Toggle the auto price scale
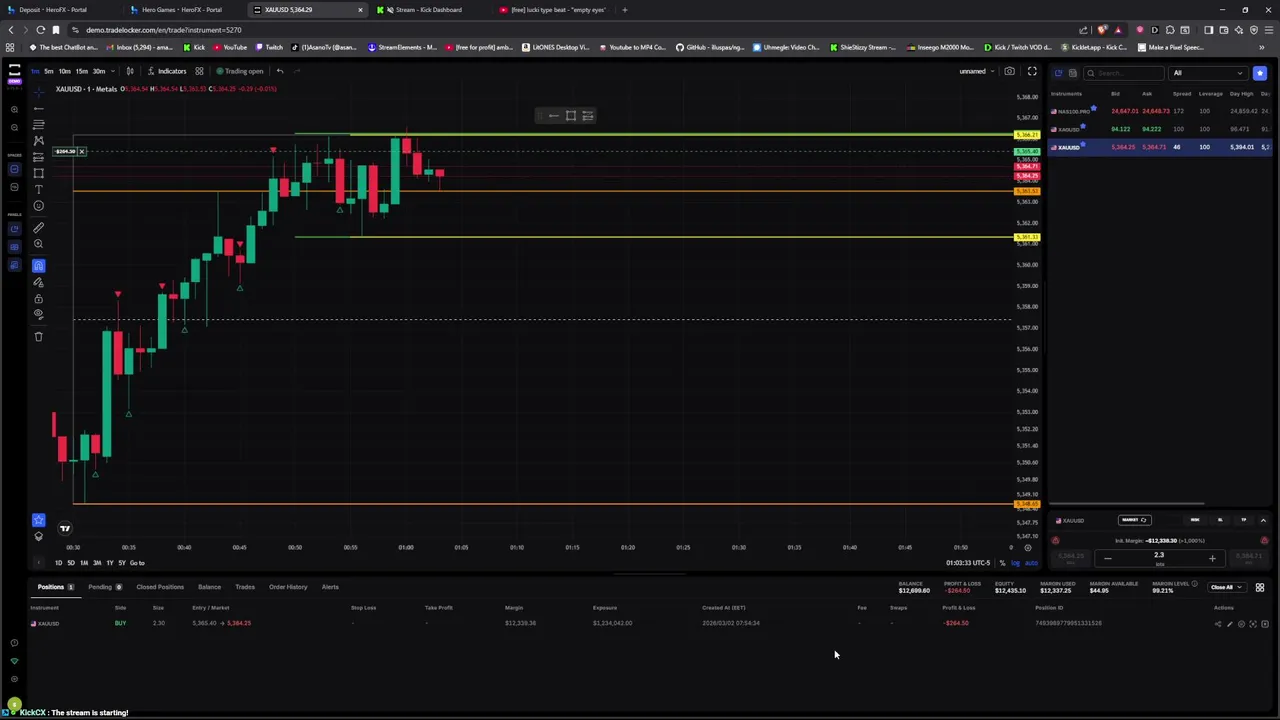This screenshot has width=1280, height=720. click(1030, 563)
